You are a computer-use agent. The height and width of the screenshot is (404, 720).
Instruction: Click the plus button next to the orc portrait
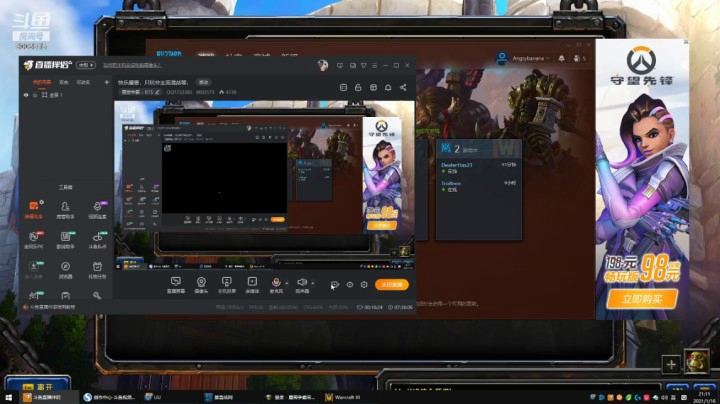click(671, 365)
